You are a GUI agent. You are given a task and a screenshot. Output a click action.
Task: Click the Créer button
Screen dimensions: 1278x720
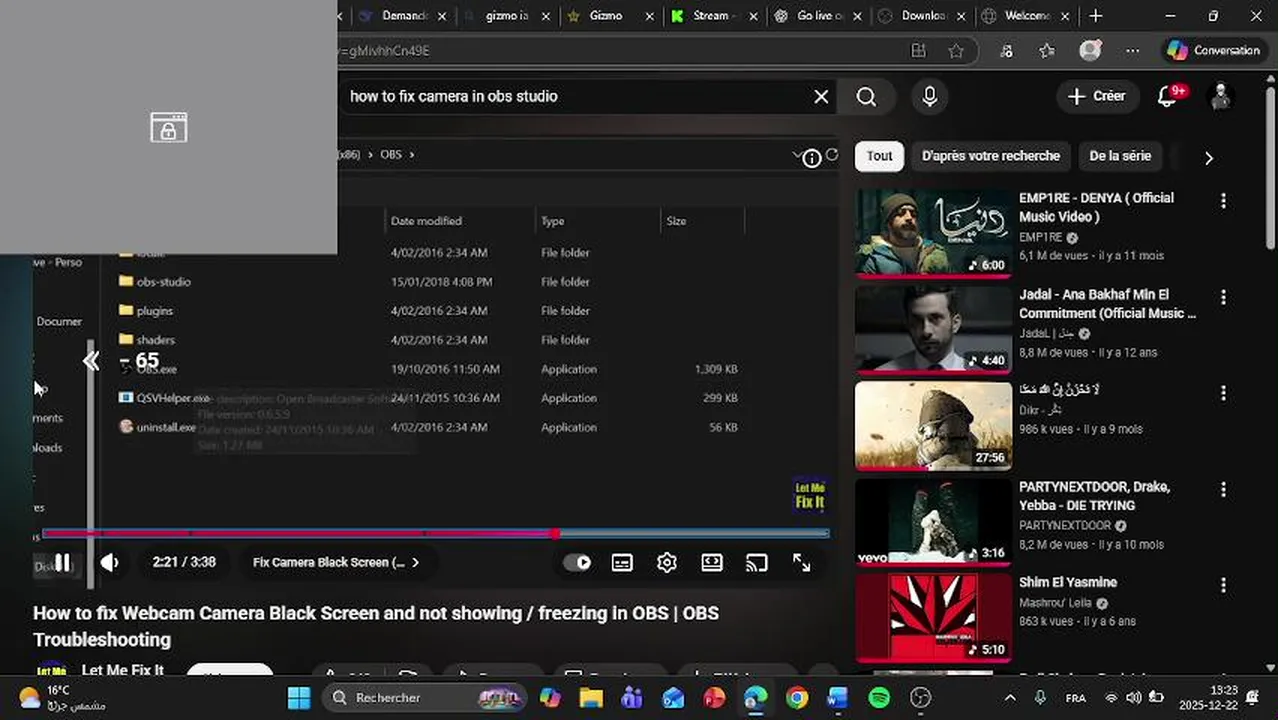click(1098, 96)
